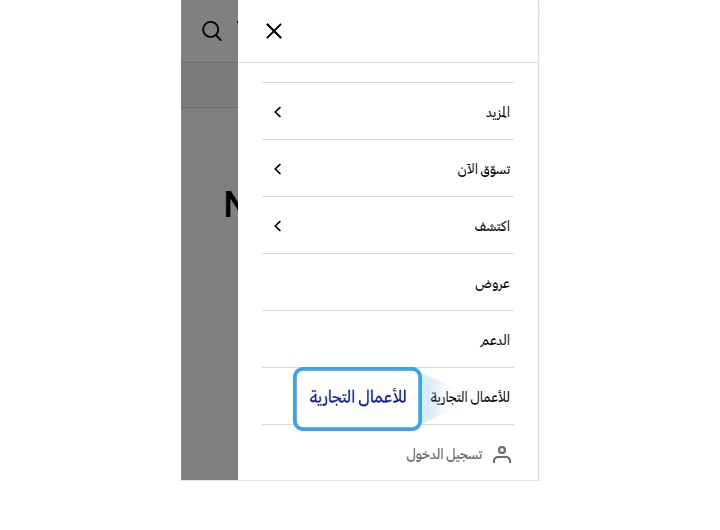The width and height of the screenshot is (720, 530).
Task: Click the تسجيل الدخول sign-in link
Action: coord(444,454)
